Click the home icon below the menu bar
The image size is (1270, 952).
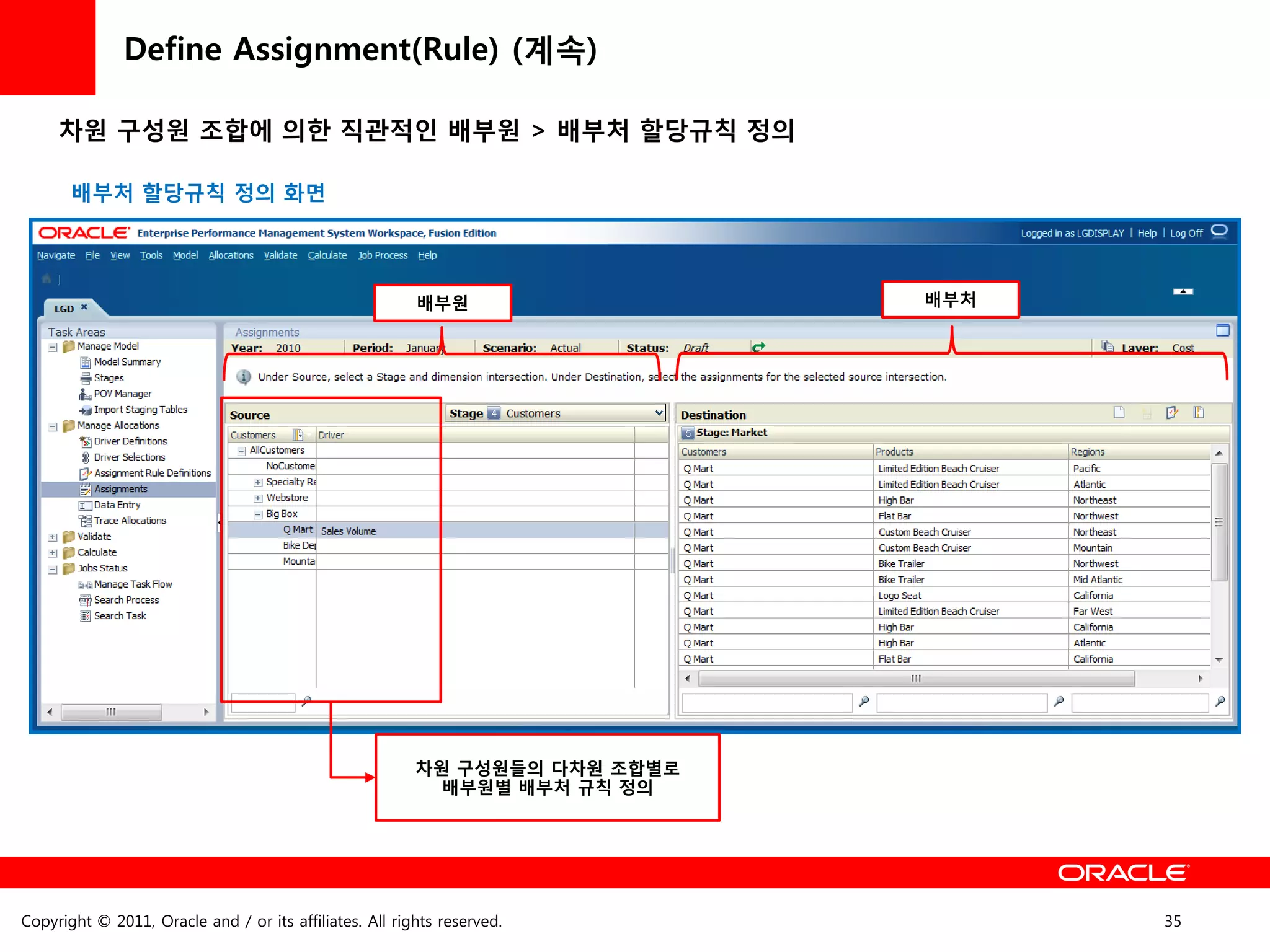pyautogui.click(x=47, y=279)
